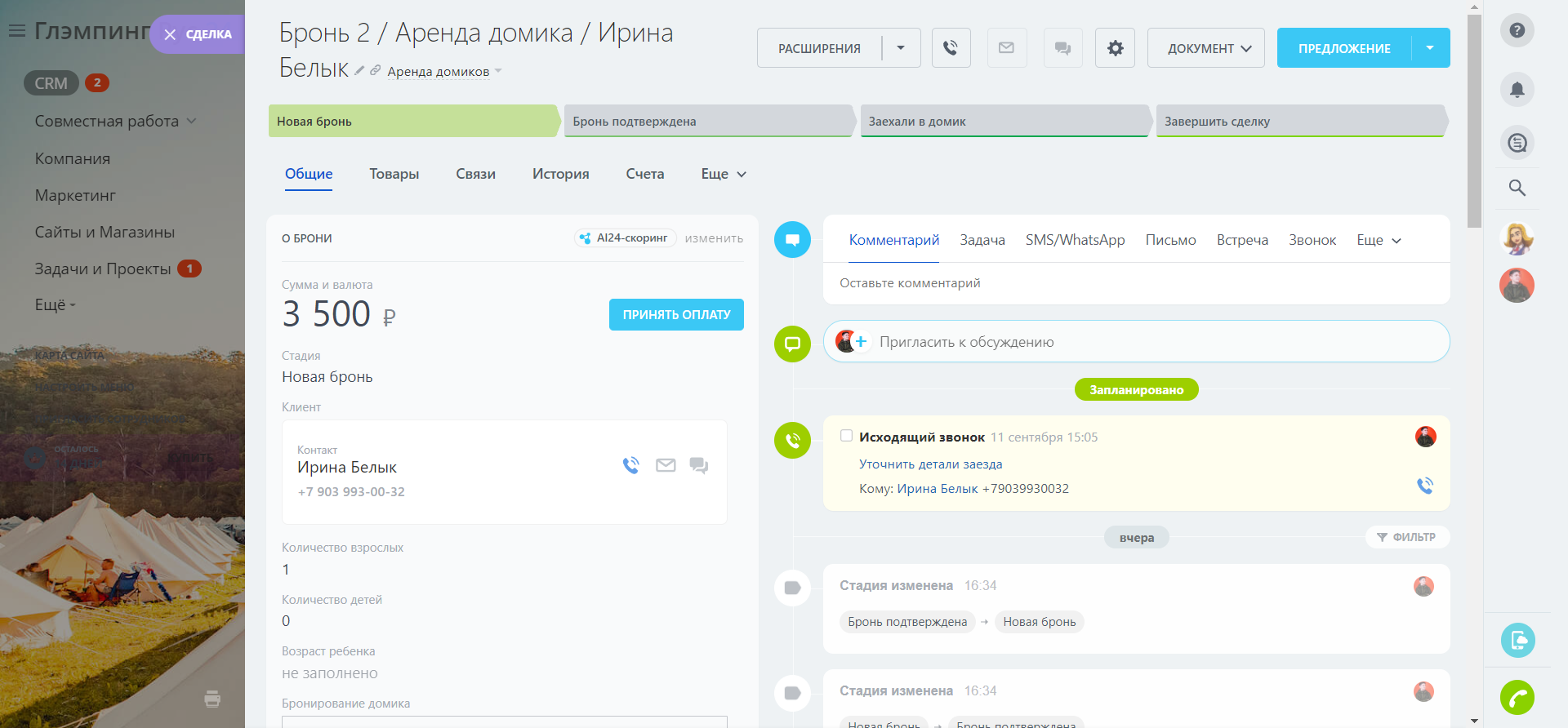Viewport: 1568px width, 728px height.
Task: Open settings gear icon in deal header
Action: 1115,48
